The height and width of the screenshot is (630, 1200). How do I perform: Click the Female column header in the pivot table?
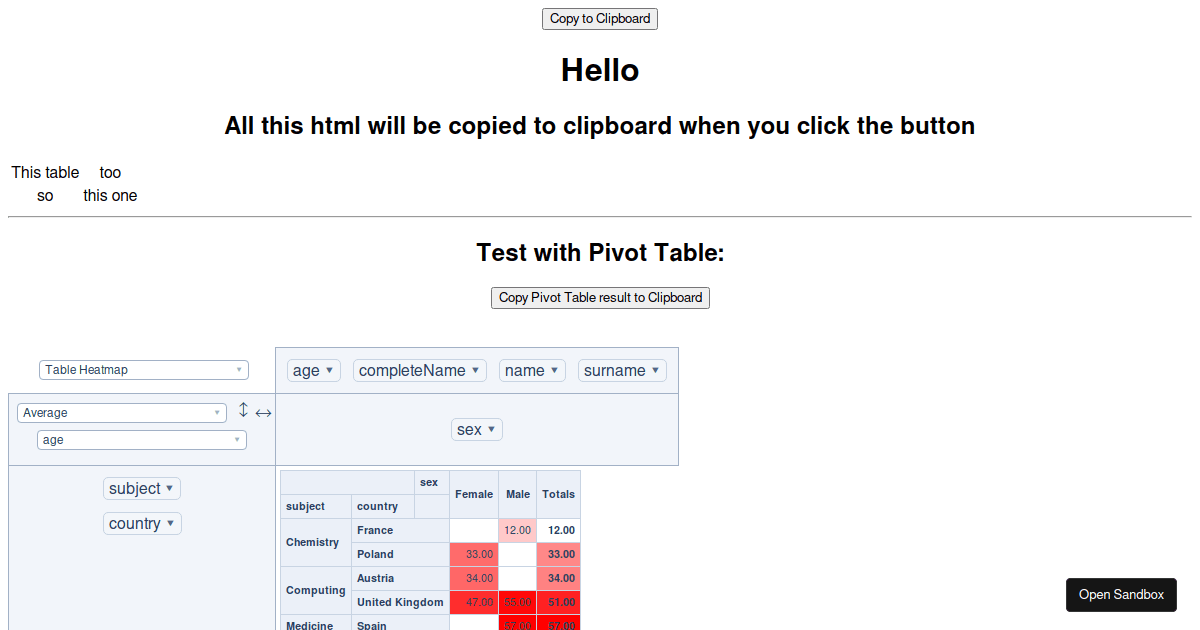pyautogui.click(x=474, y=494)
